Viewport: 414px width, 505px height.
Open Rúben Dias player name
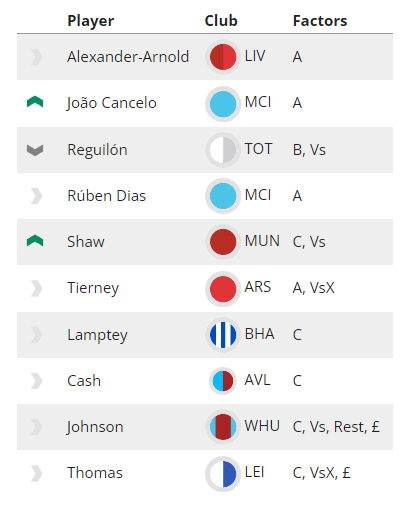[x=107, y=196]
